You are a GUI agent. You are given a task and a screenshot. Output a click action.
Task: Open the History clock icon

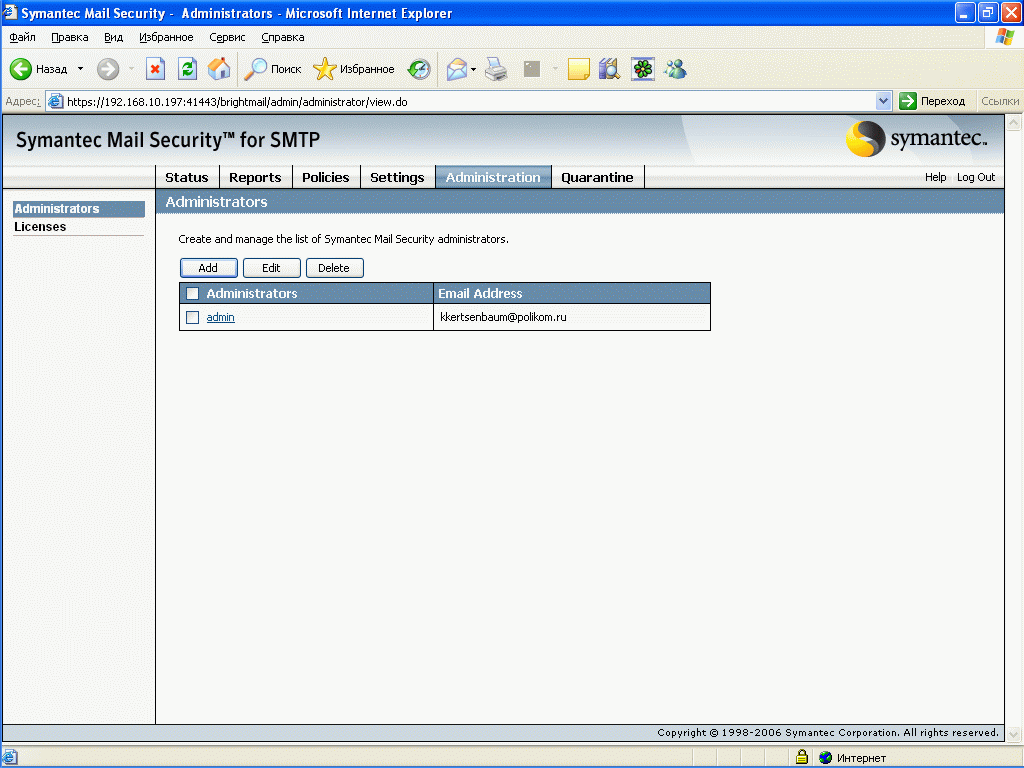419,69
